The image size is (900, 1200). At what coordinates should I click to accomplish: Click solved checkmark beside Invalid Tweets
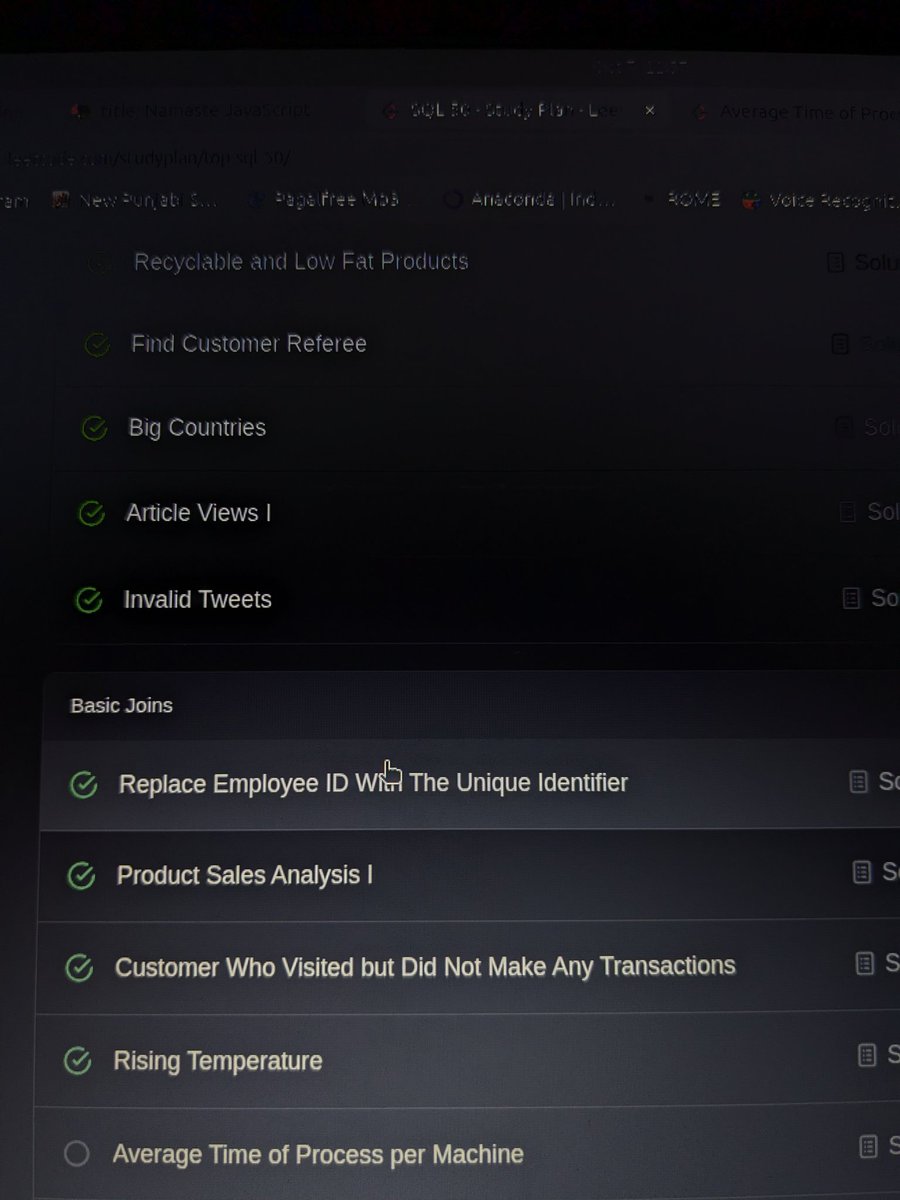[x=89, y=600]
